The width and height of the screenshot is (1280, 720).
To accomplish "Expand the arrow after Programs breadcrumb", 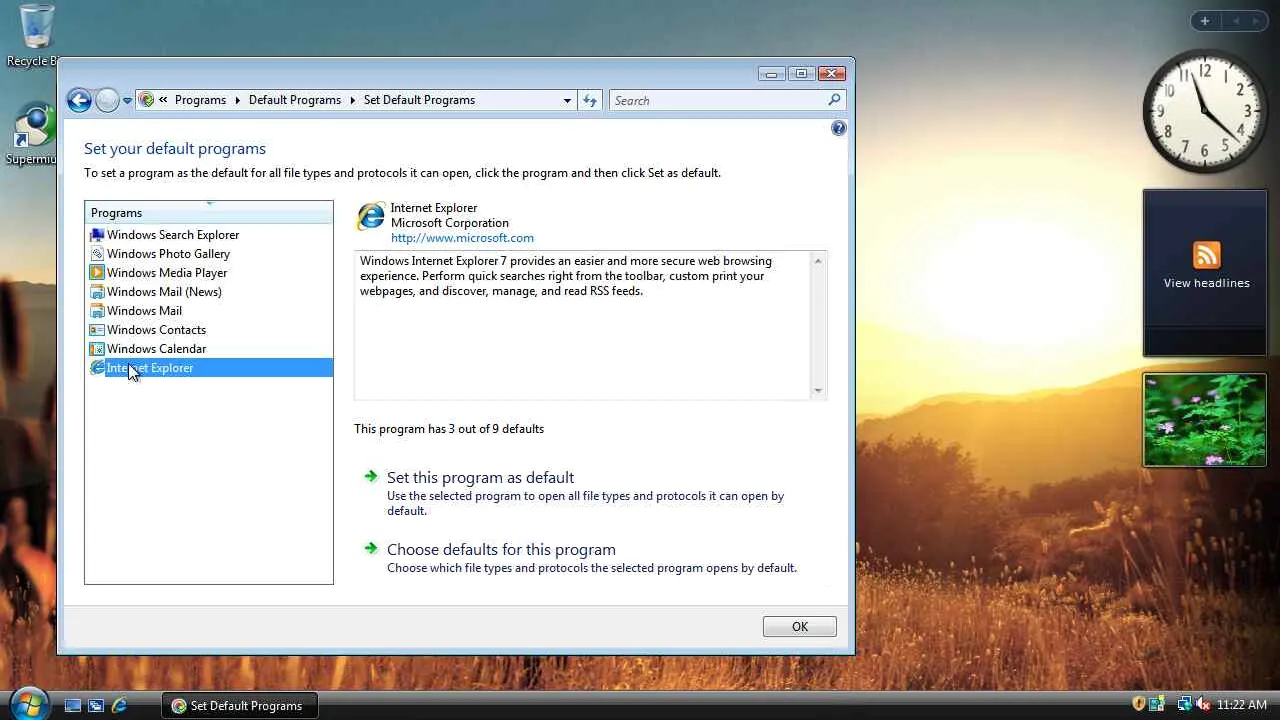I will (237, 100).
